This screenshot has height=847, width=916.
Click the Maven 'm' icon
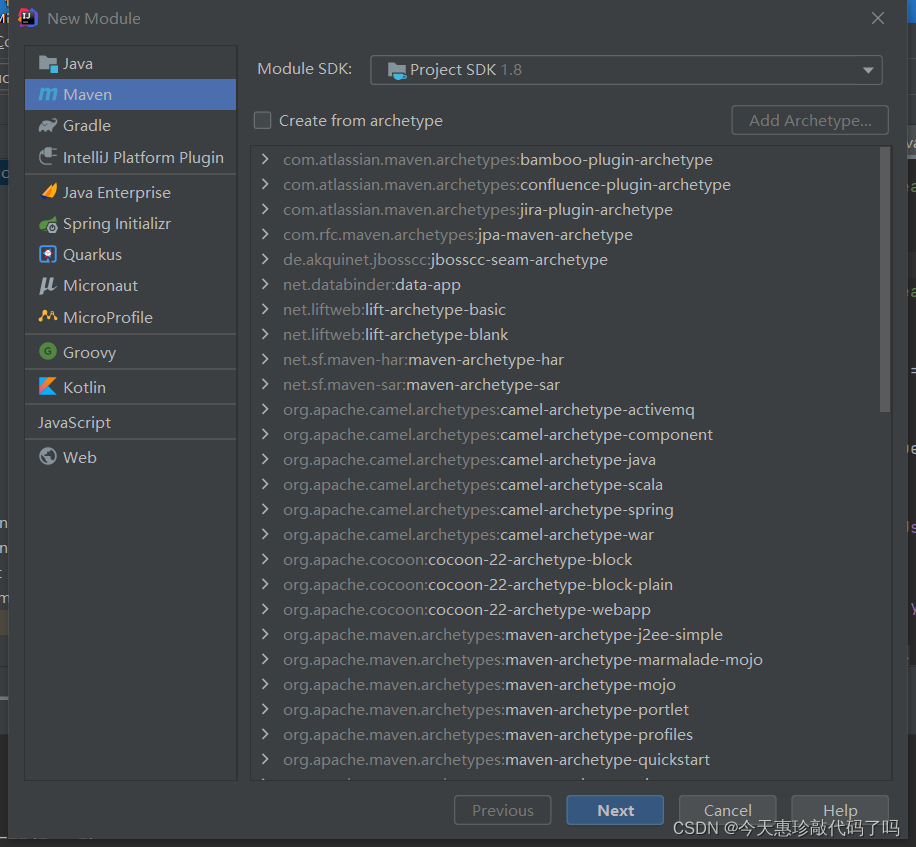pos(48,94)
